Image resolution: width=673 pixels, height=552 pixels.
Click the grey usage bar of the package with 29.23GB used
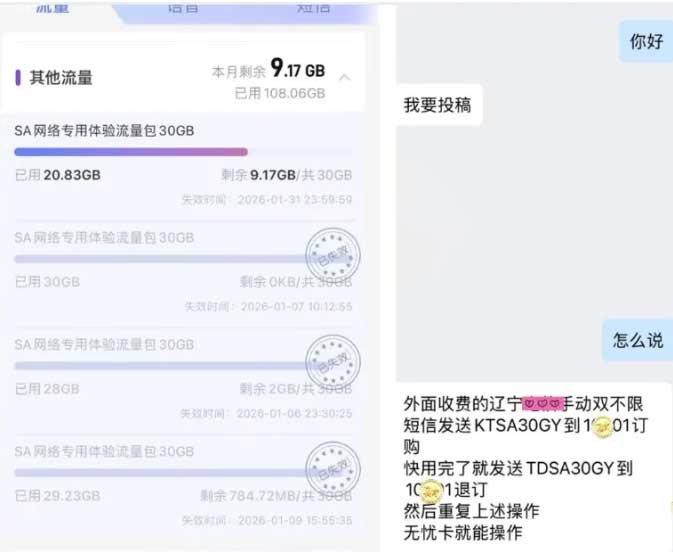161,473
